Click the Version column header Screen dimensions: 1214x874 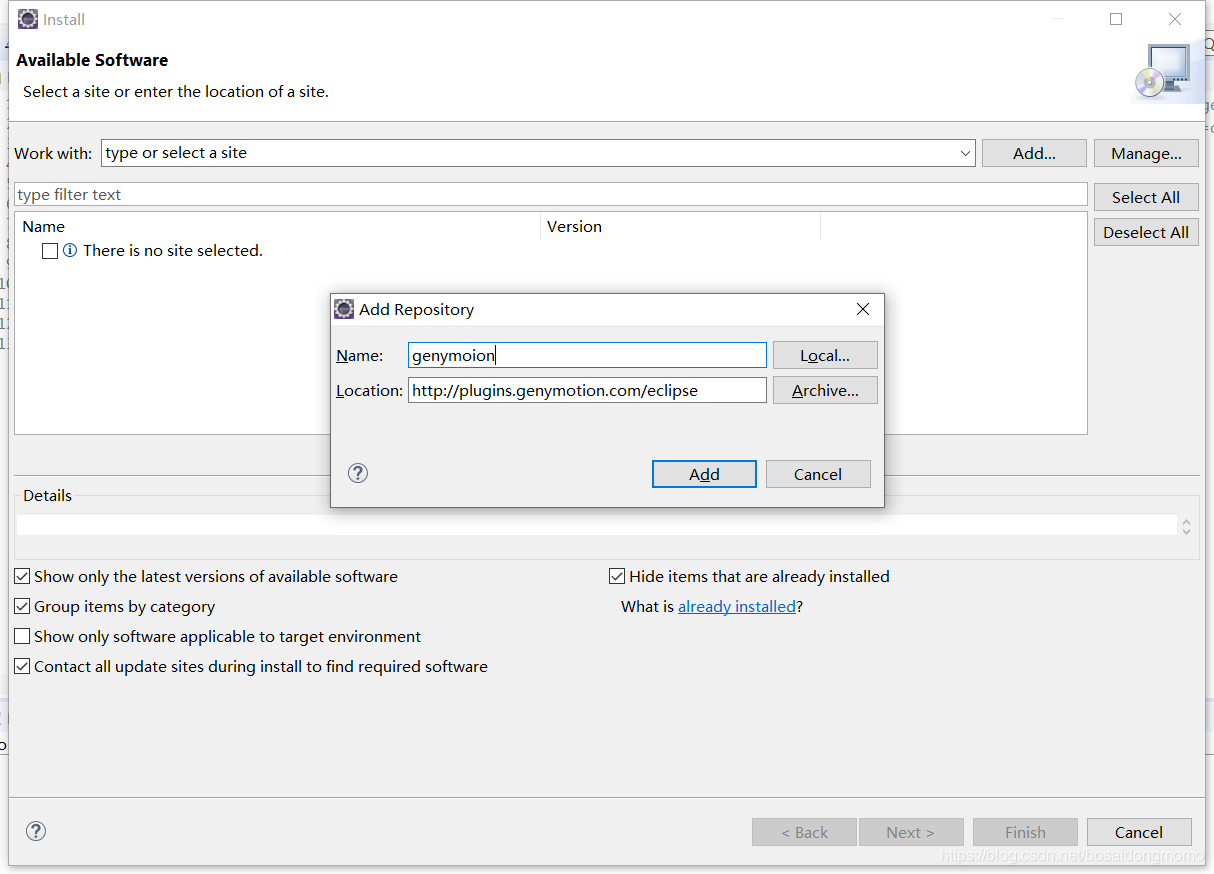point(680,227)
